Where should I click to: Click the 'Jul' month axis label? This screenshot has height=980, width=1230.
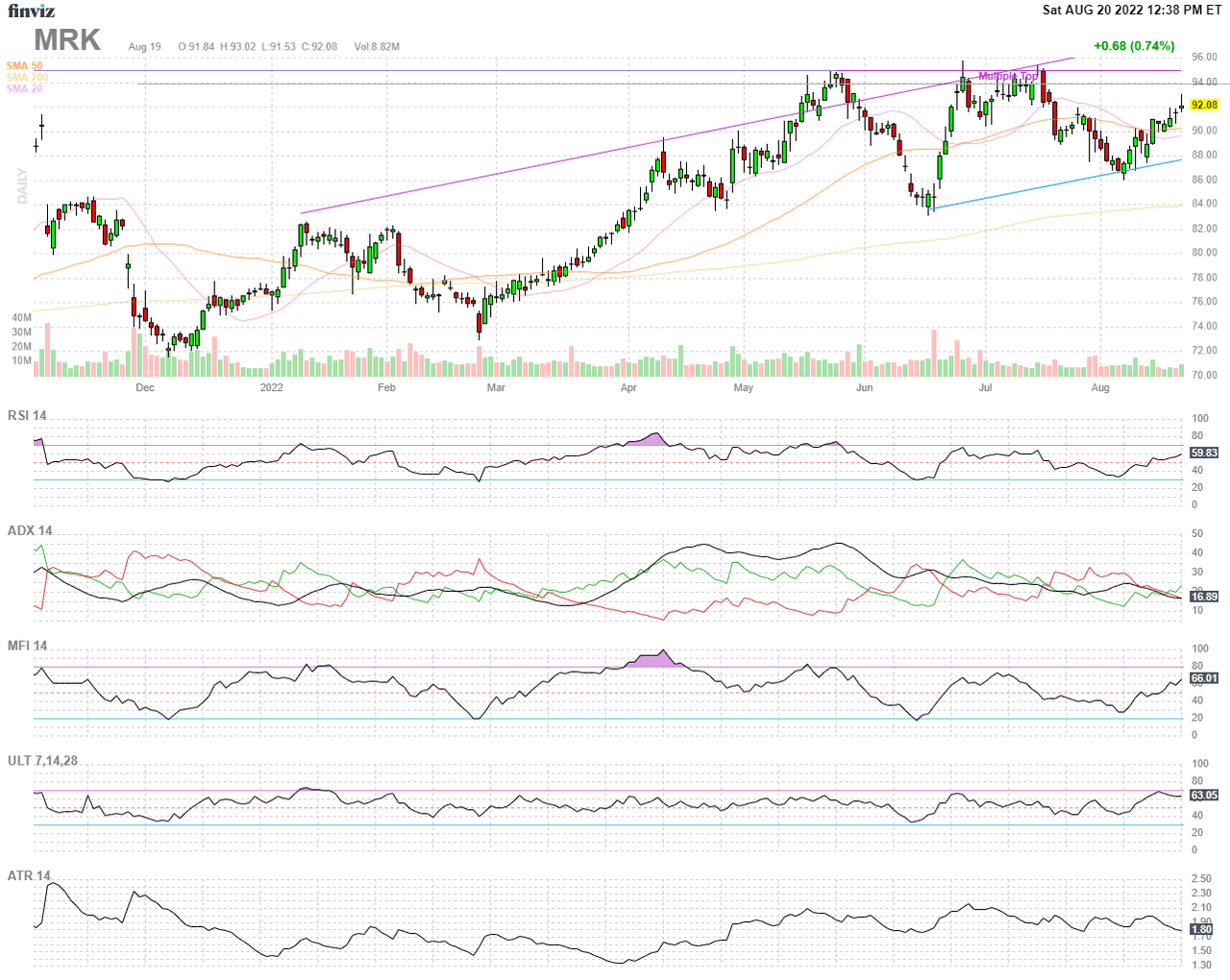point(985,388)
